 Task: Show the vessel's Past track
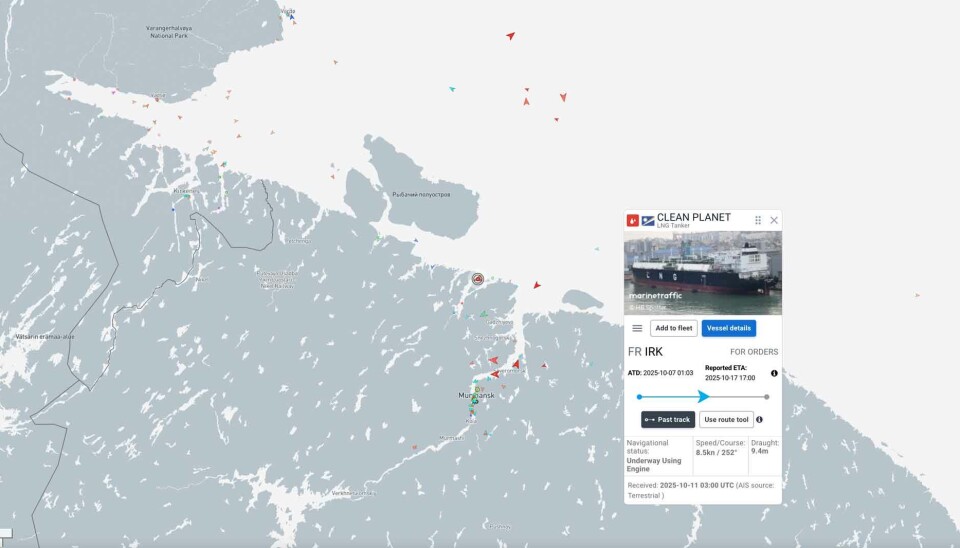[668, 419]
